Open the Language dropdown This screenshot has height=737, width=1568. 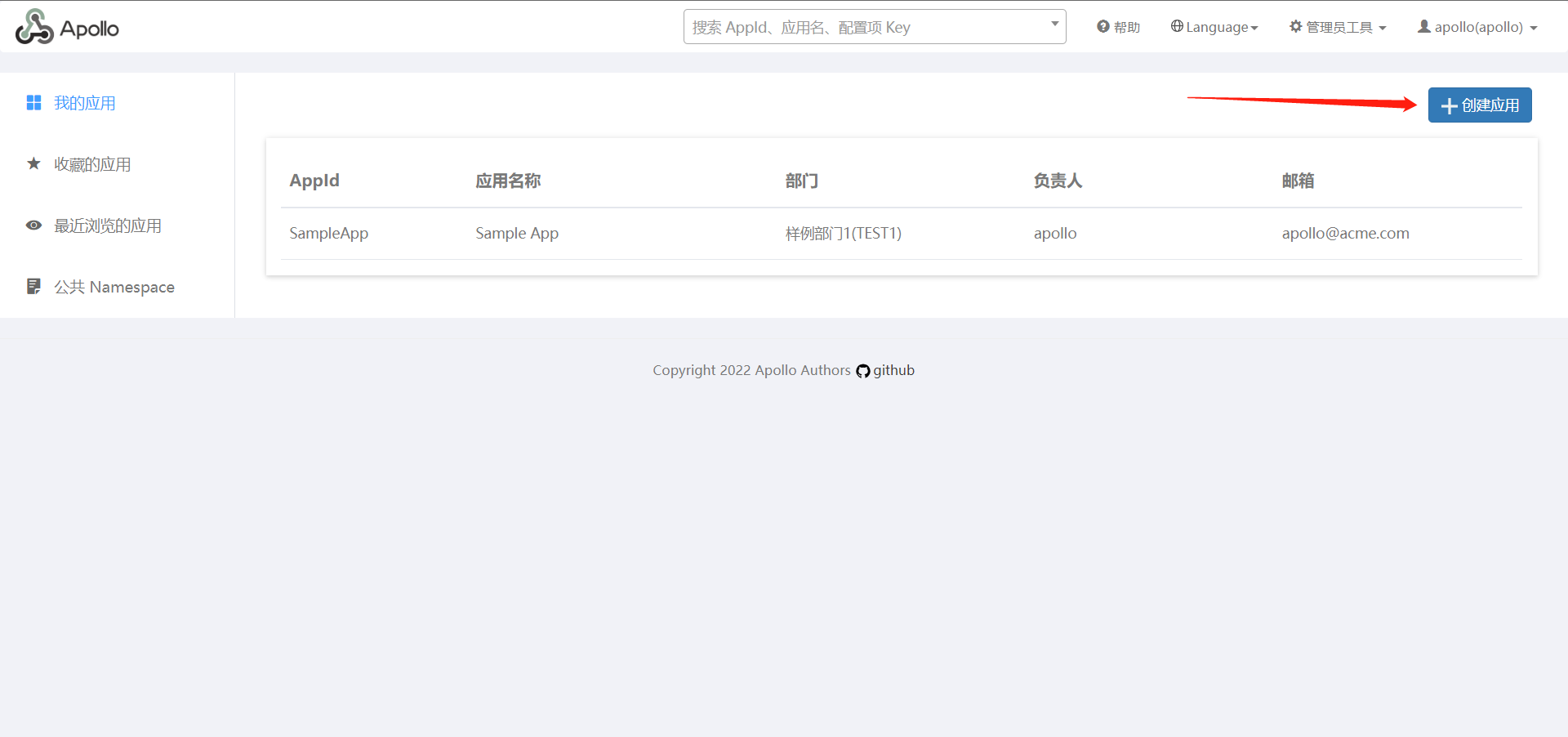tap(1214, 26)
